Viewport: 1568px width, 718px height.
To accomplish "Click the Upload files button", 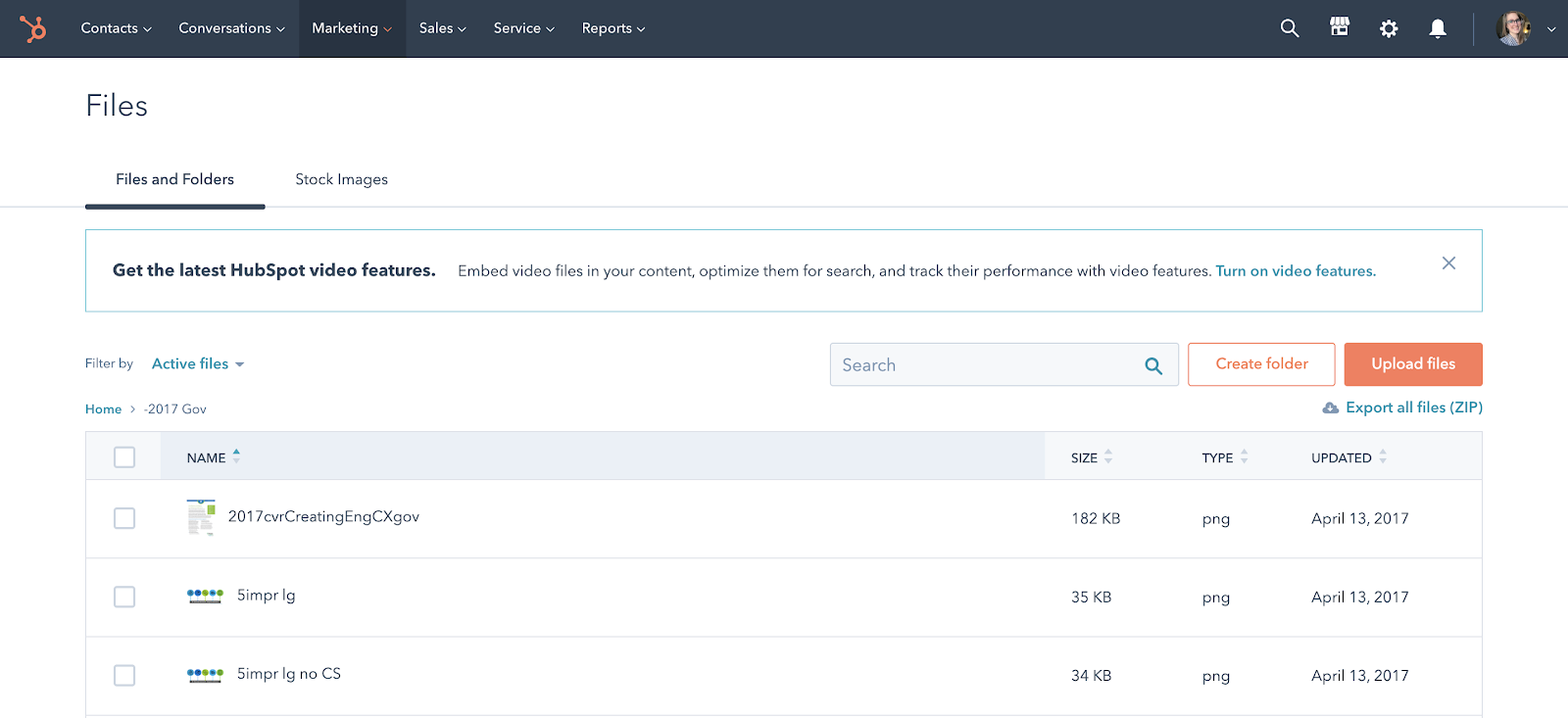I will point(1413,364).
